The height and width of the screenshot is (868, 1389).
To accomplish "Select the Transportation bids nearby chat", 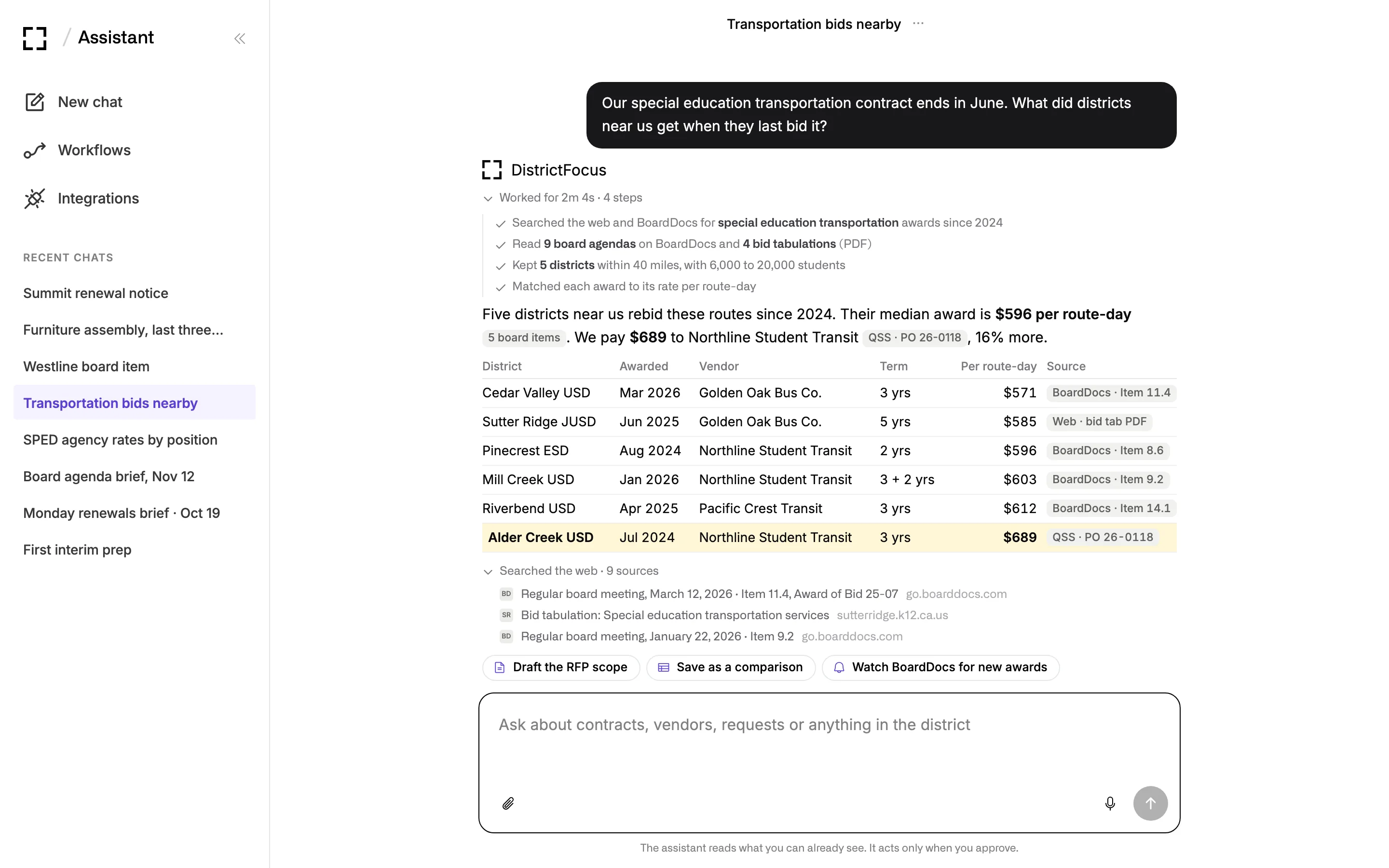I will pos(134,403).
